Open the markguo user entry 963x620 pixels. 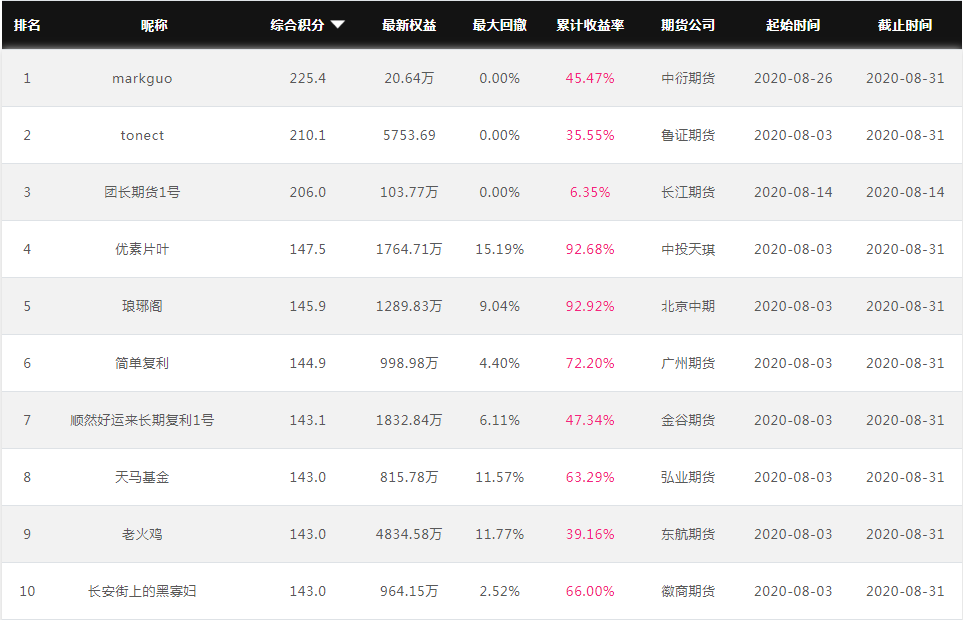tap(142, 78)
